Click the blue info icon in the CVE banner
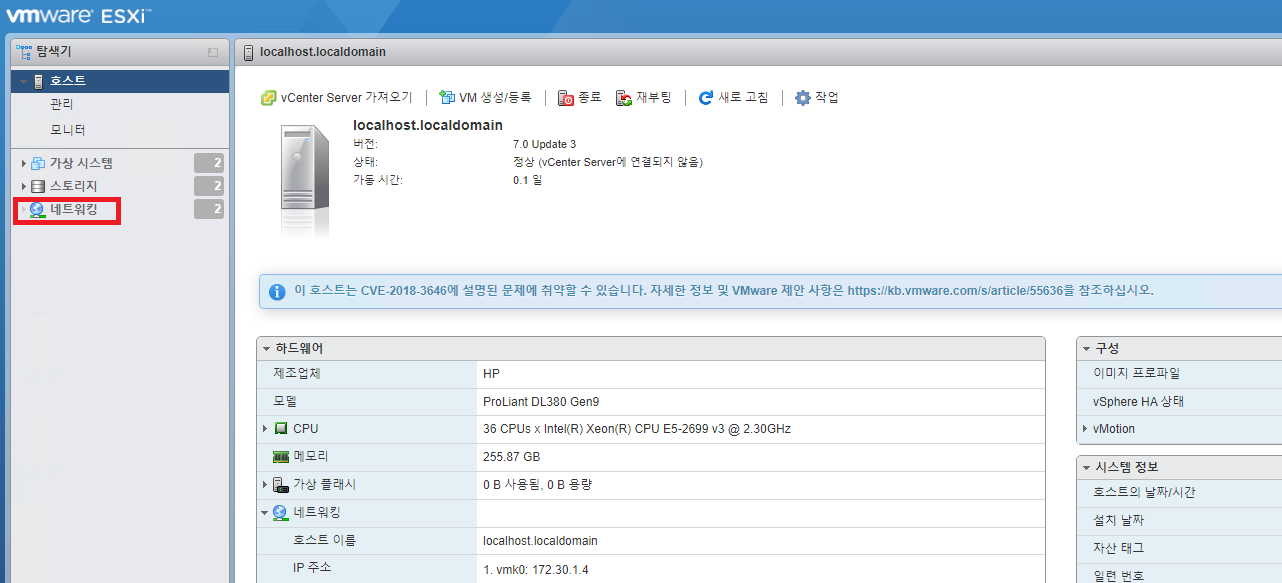The width and height of the screenshot is (1282, 583). (x=277, y=292)
